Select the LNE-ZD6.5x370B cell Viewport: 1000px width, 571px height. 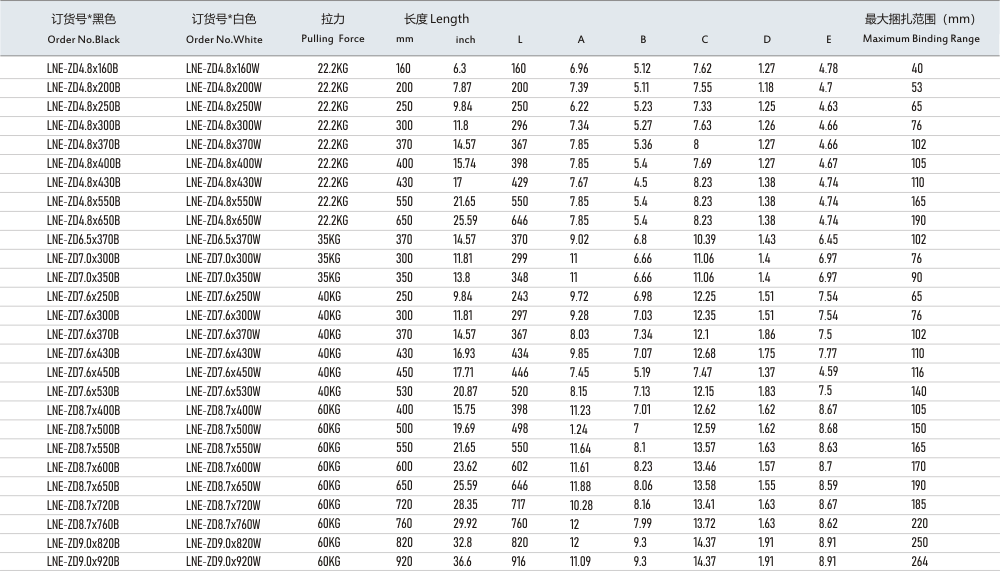(83, 239)
